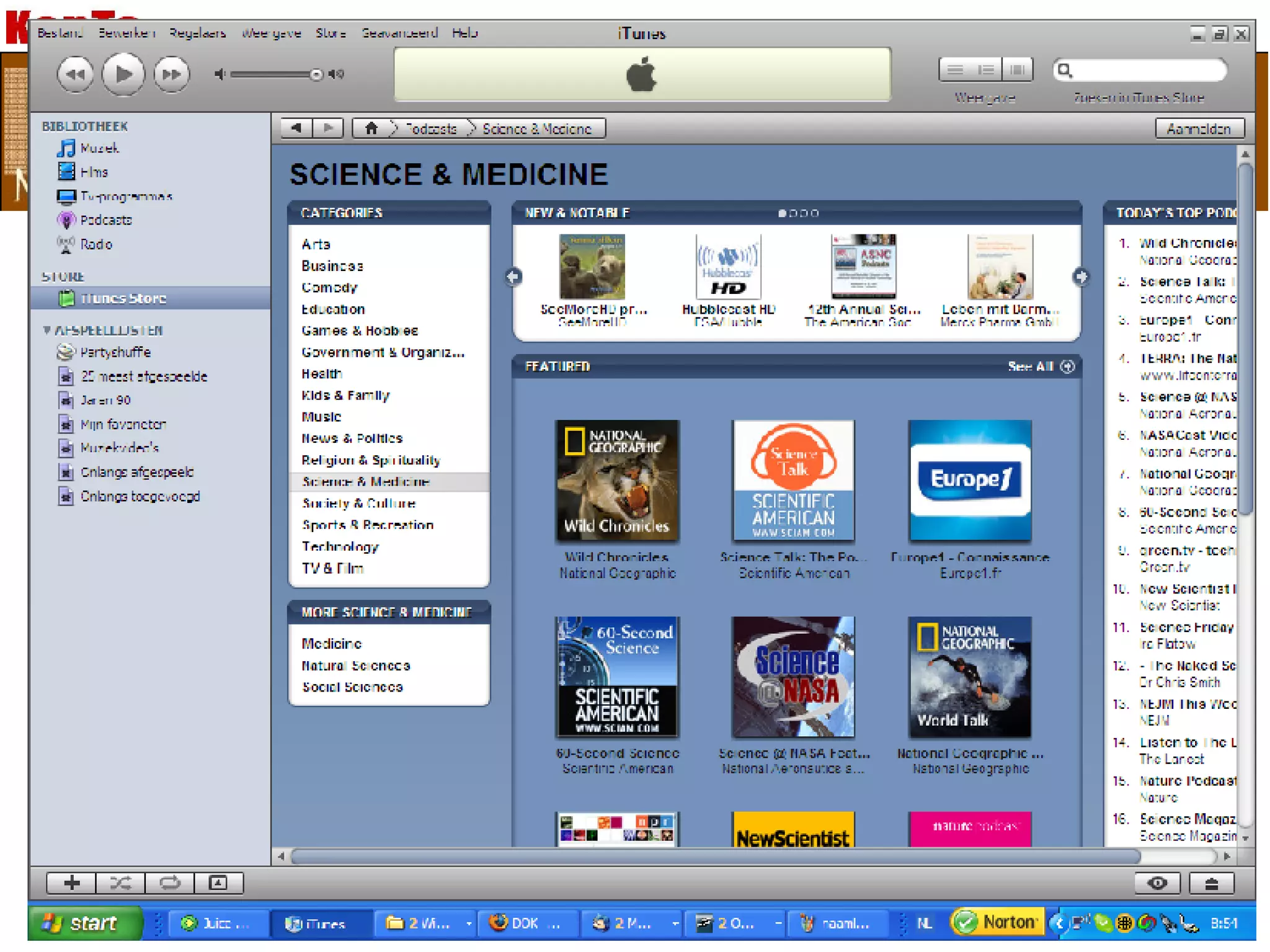
Task: Click the eject disc button
Action: 1211,883
